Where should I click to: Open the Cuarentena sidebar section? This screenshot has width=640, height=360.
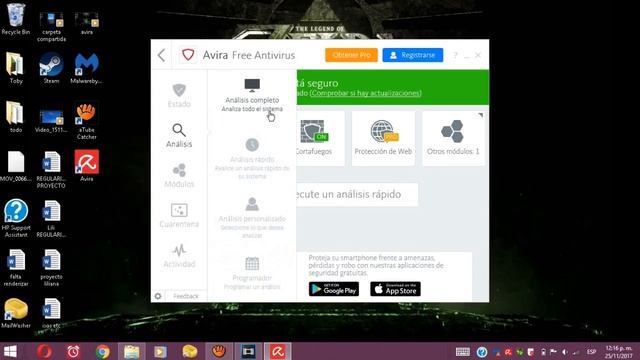pyautogui.click(x=179, y=216)
